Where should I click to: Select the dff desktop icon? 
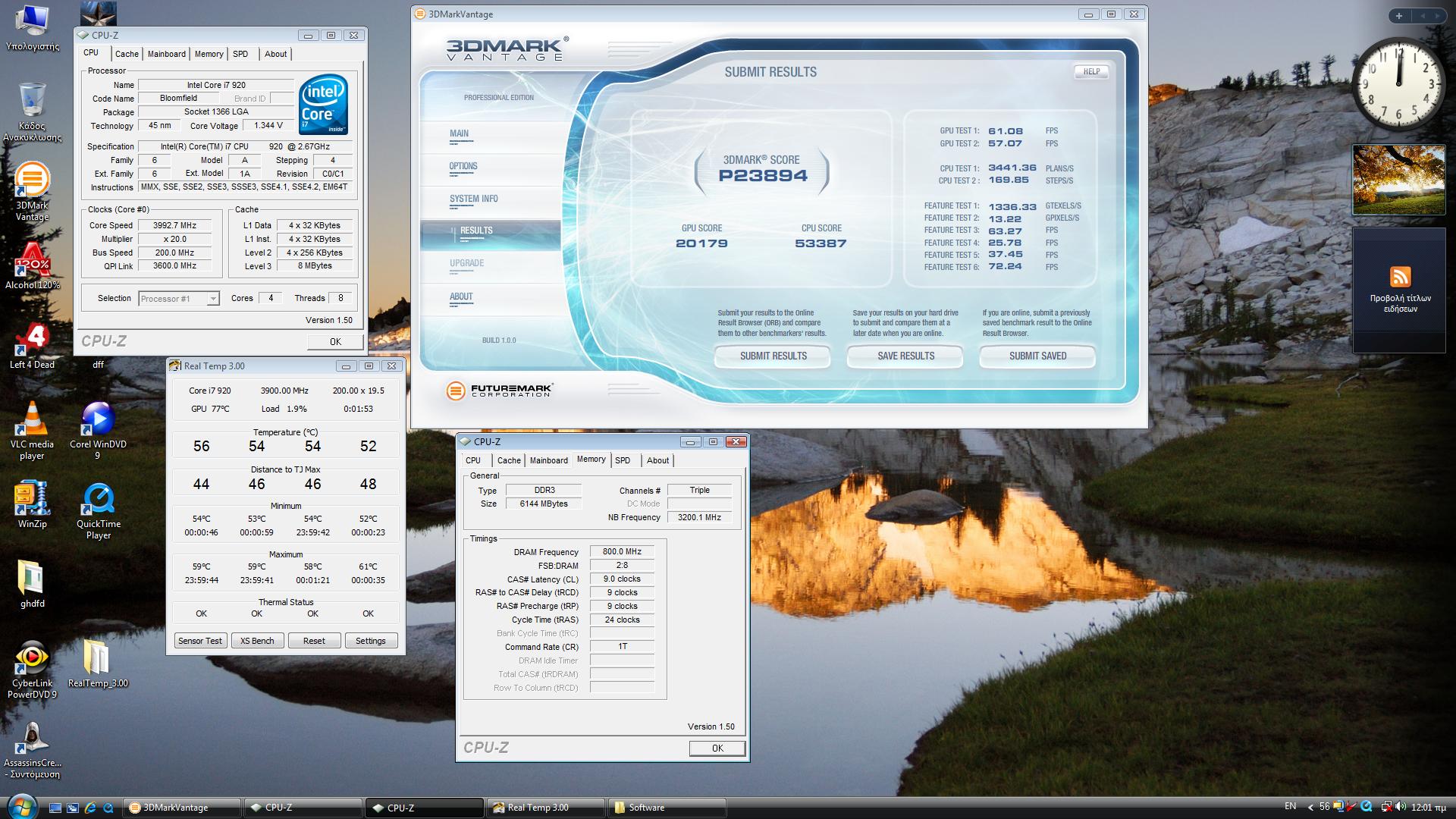pyautogui.click(x=98, y=364)
